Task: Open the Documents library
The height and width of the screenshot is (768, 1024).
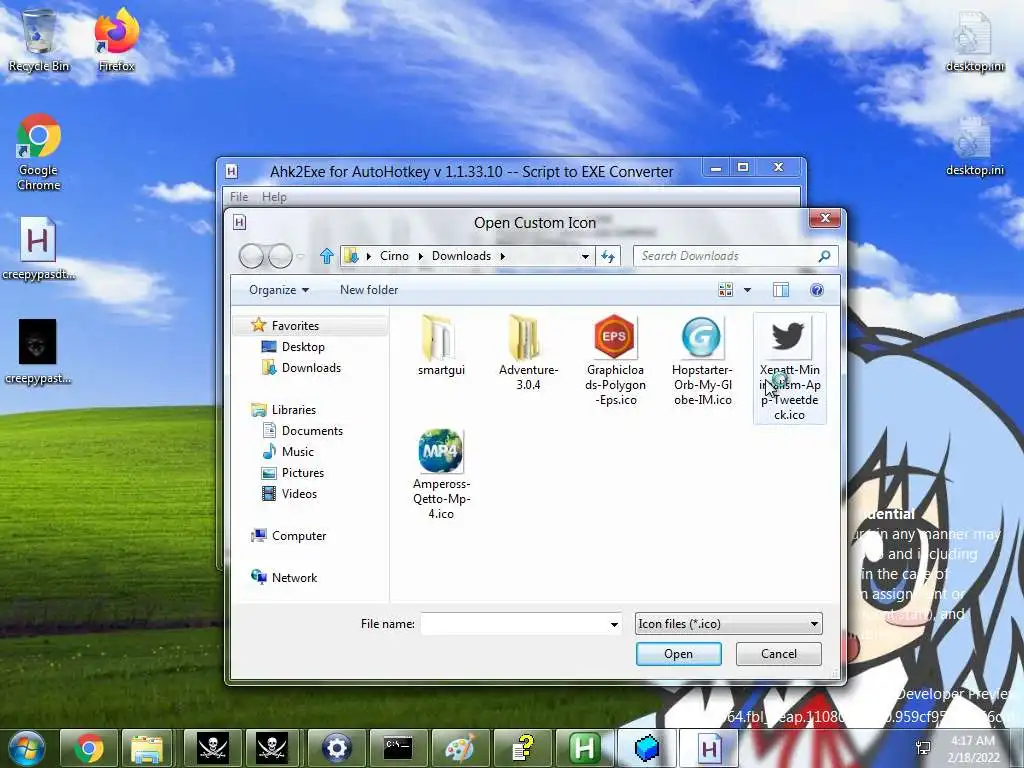Action: pyautogui.click(x=312, y=430)
